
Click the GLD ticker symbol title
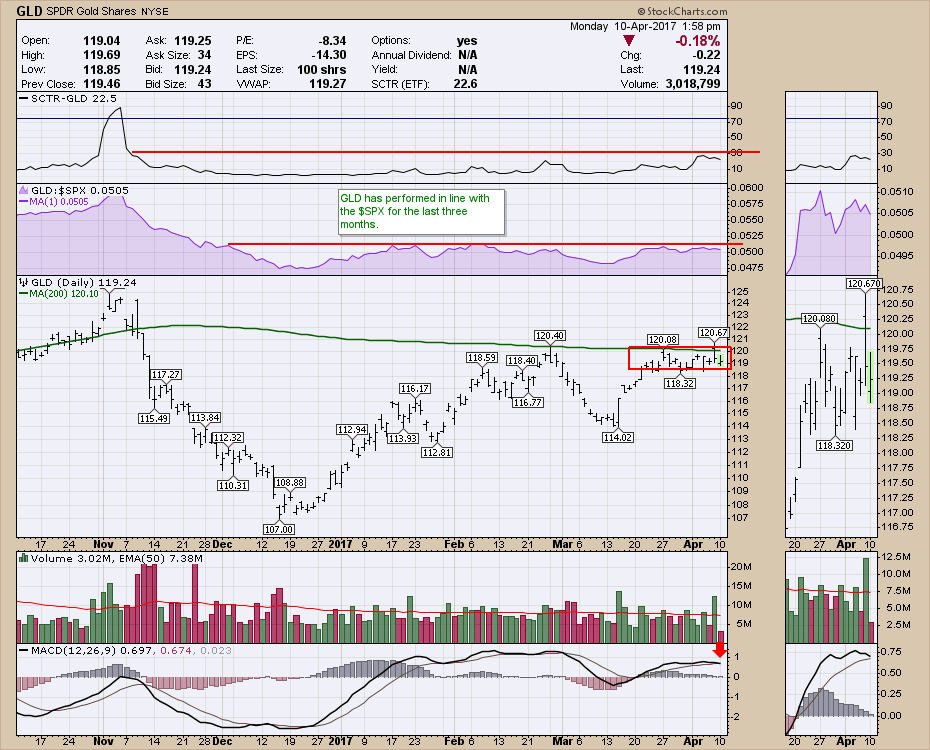29,11
